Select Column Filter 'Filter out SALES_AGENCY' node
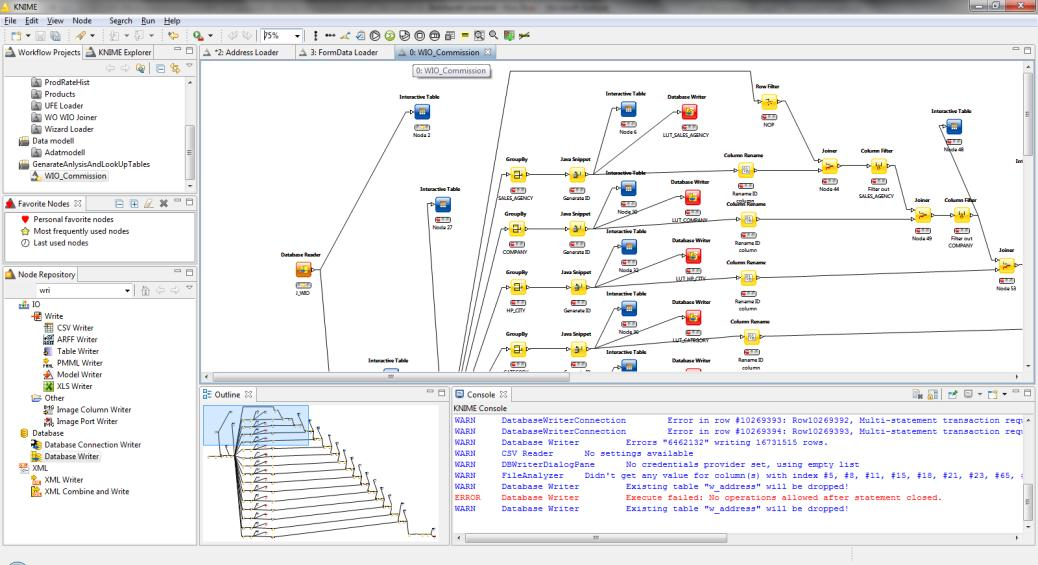 point(878,166)
